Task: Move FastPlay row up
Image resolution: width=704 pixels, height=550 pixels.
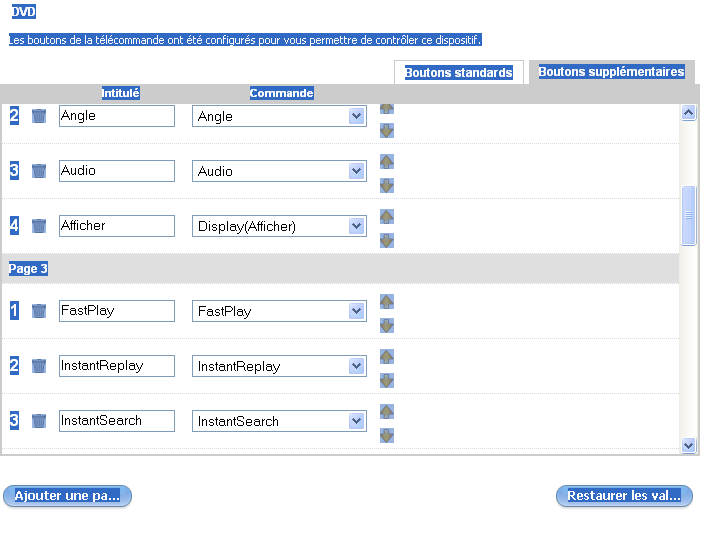Action: (x=387, y=302)
